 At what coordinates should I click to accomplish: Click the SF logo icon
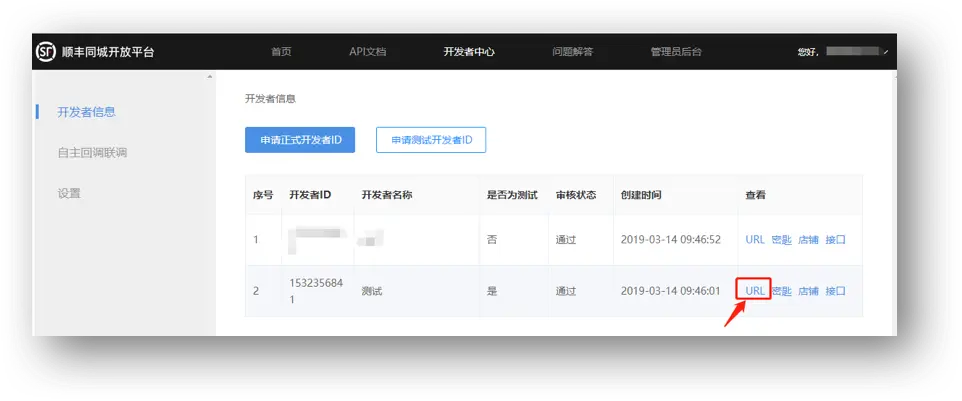coord(46,52)
